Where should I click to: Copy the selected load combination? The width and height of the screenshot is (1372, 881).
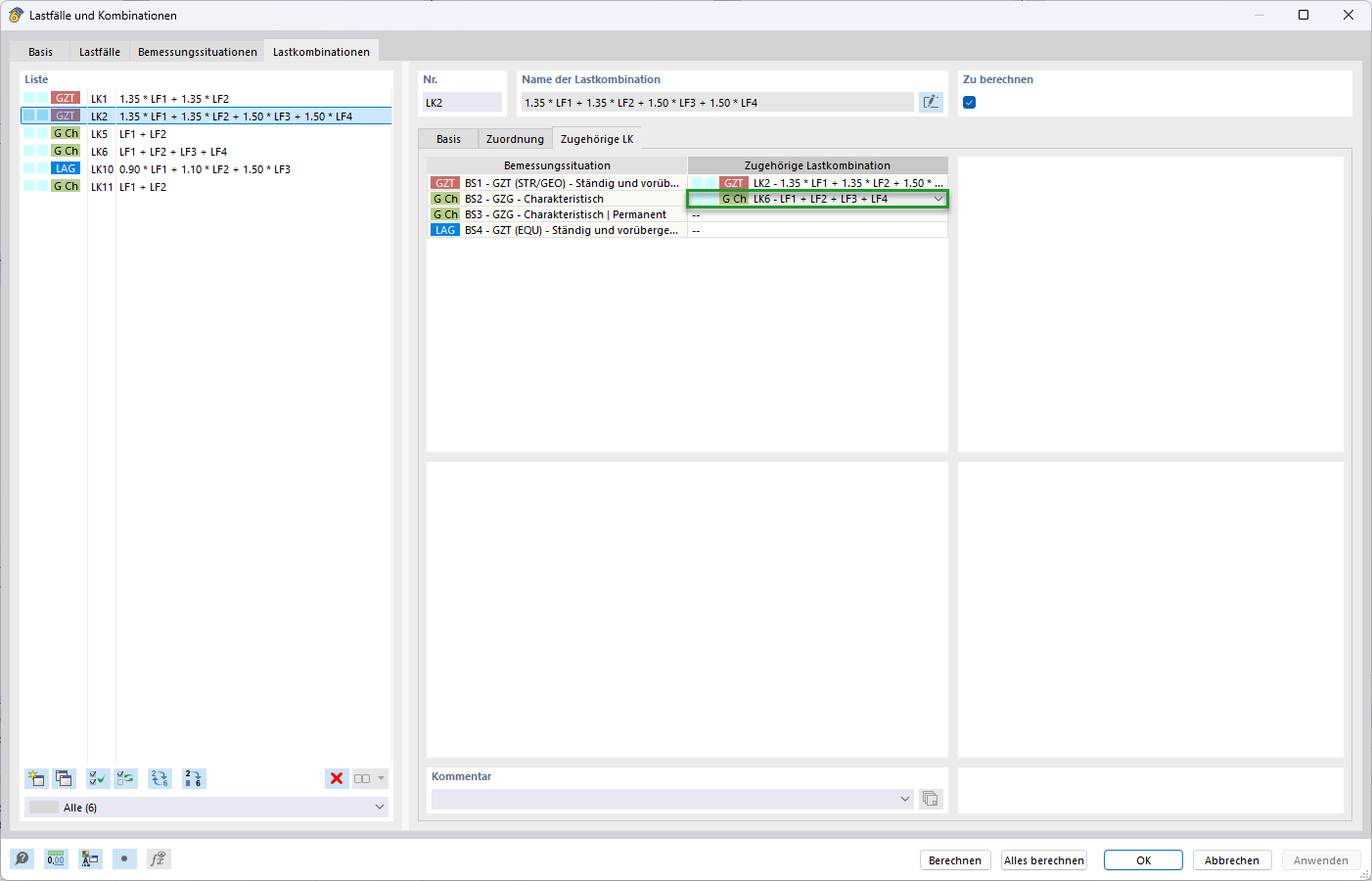click(64, 778)
